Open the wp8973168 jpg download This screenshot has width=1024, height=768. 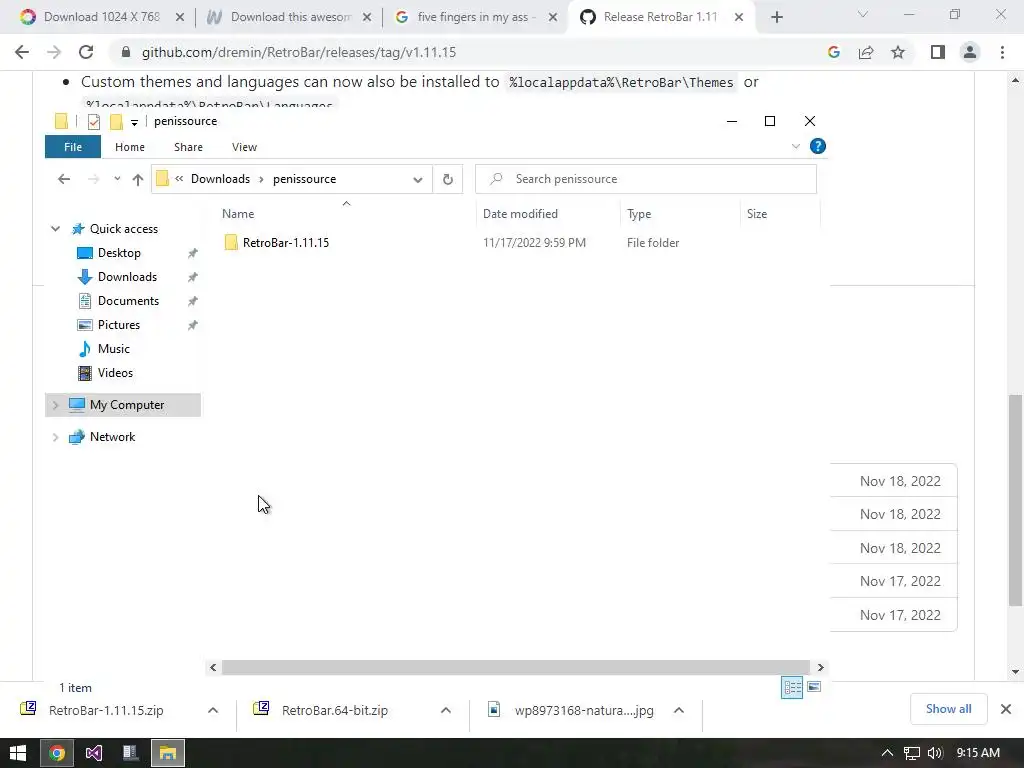pos(583,710)
